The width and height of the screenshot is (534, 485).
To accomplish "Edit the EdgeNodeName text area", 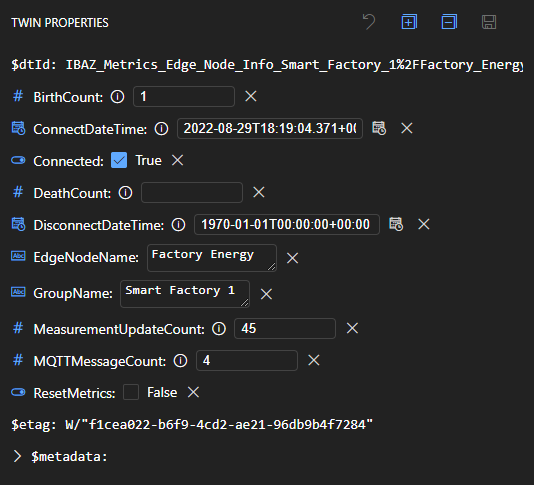I will (x=212, y=258).
